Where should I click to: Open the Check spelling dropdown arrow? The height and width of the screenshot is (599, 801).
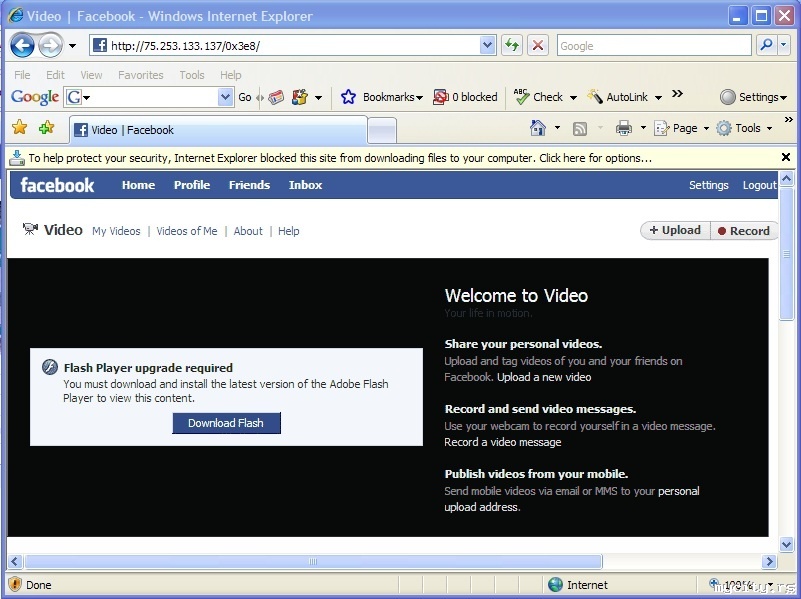pos(573,98)
